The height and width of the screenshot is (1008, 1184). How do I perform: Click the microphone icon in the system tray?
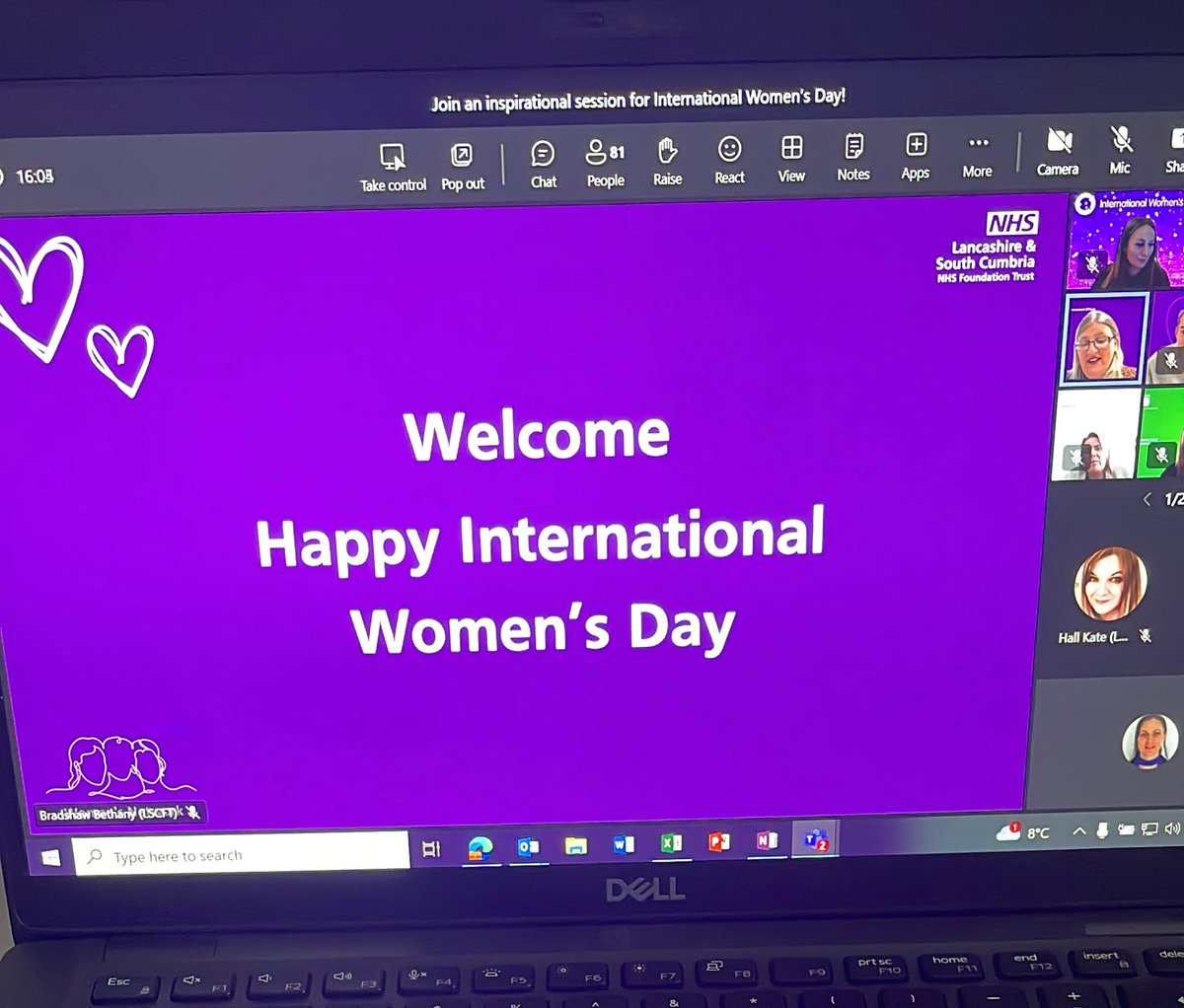[x=1102, y=830]
